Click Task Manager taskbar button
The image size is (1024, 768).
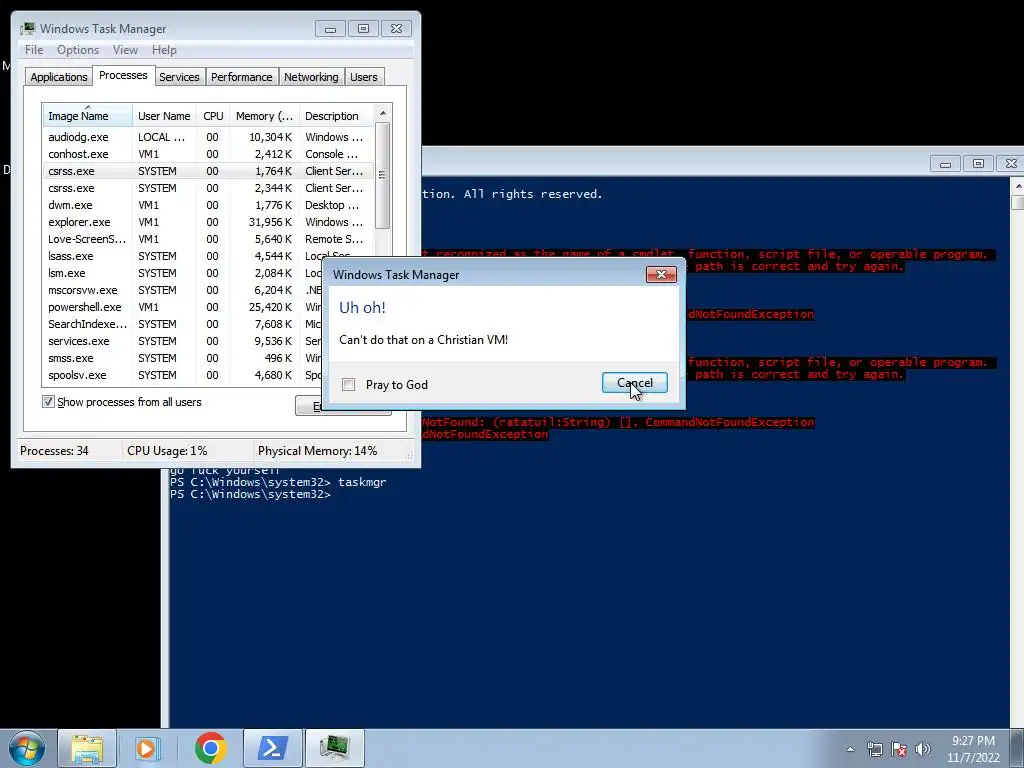pos(335,748)
